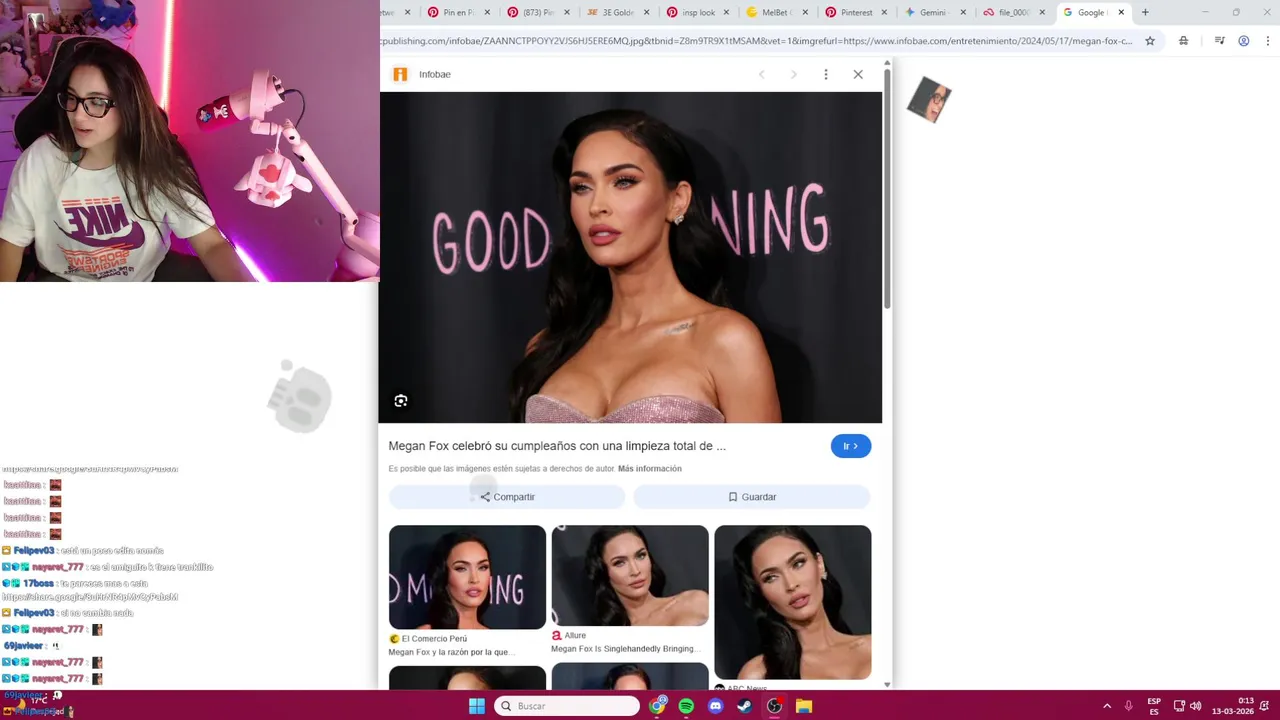The image size is (1280, 720).
Task: Click the 'El Comercio Perú' source label
Action: click(x=434, y=639)
